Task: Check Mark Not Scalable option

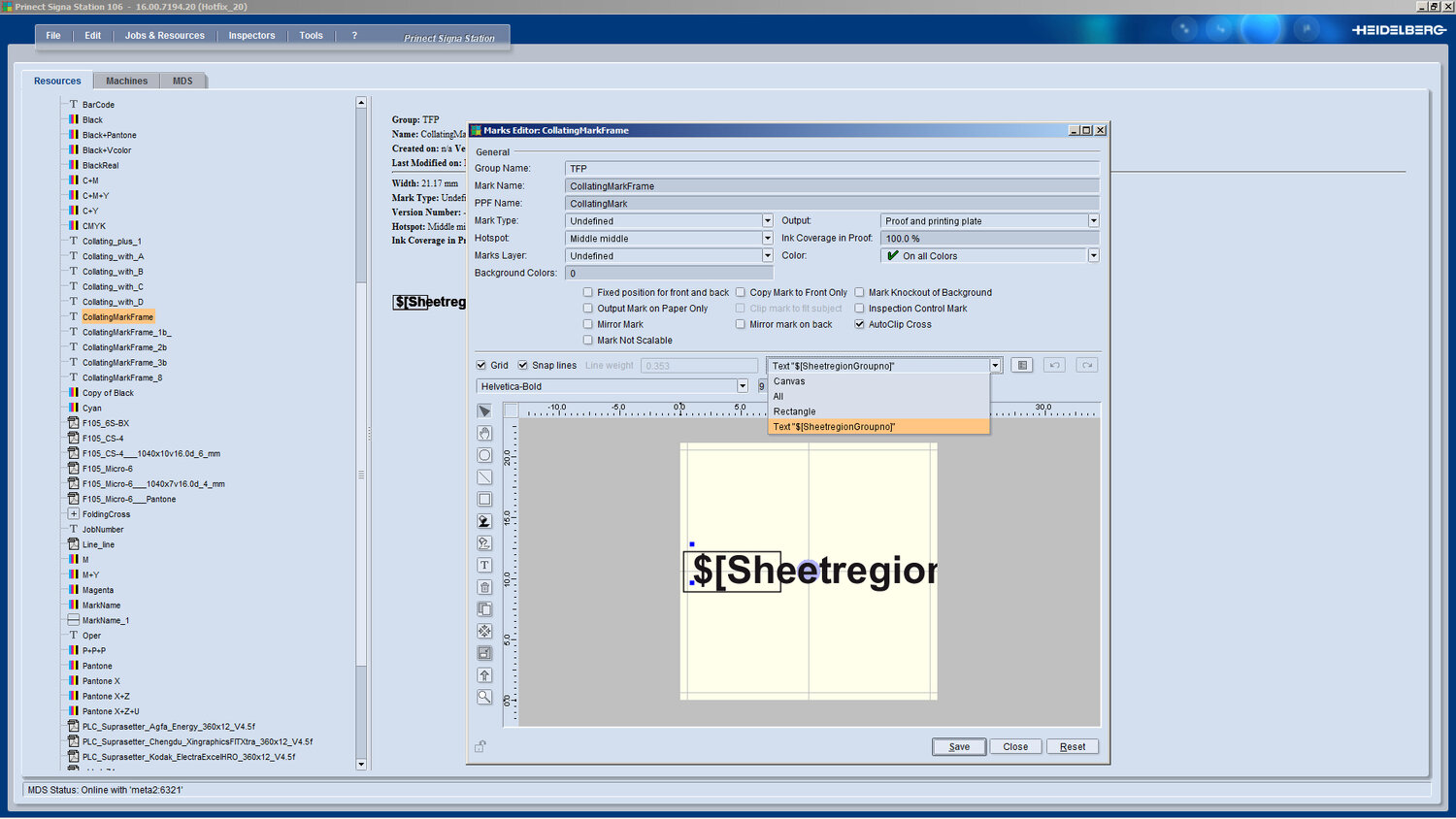Action: (x=587, y=340)
